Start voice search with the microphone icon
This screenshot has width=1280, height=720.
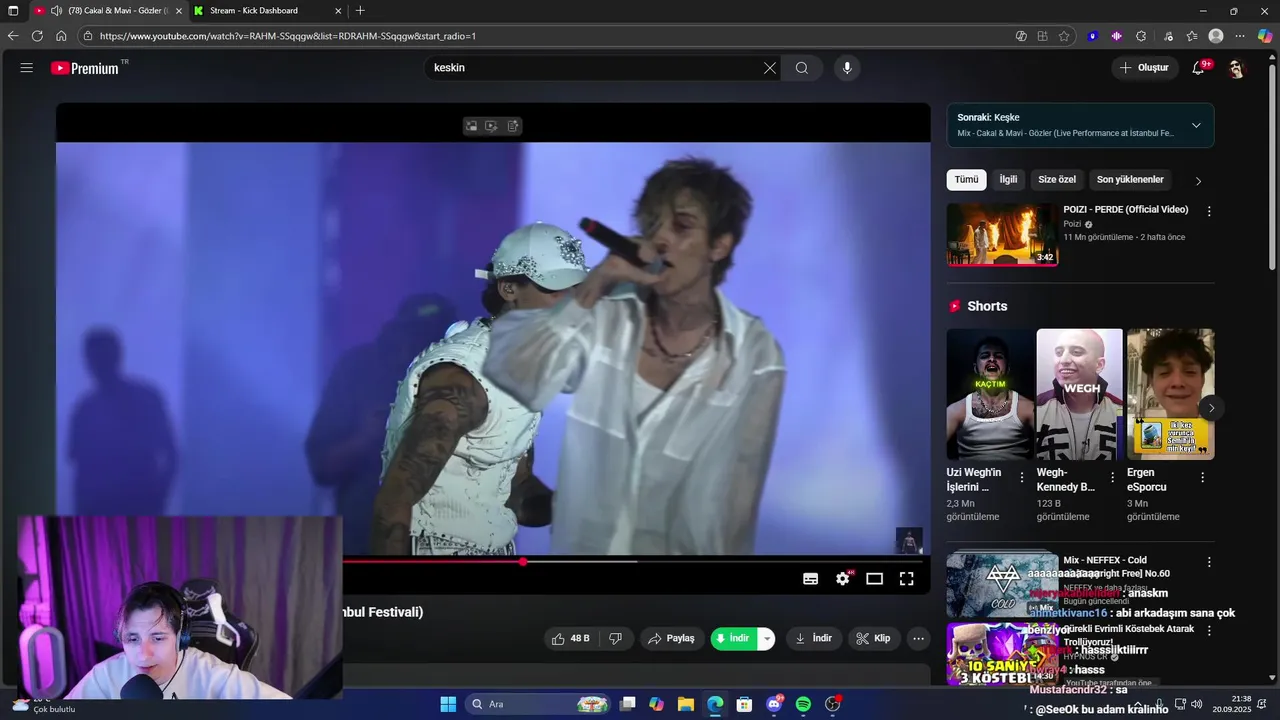pyautogui.click(x=847, y=68)
